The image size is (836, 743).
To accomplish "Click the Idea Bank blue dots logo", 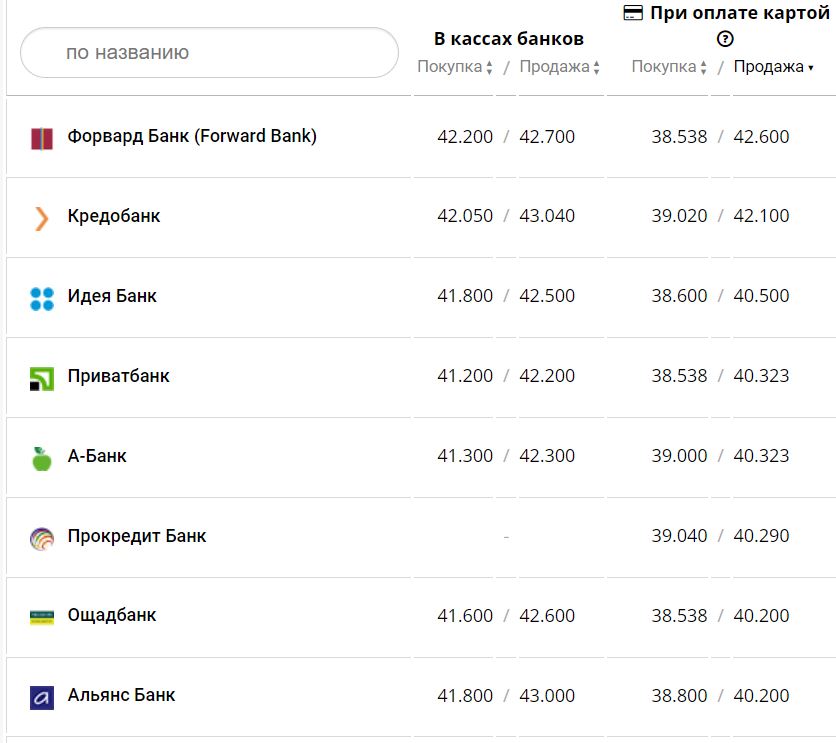I will pos(41,298).
